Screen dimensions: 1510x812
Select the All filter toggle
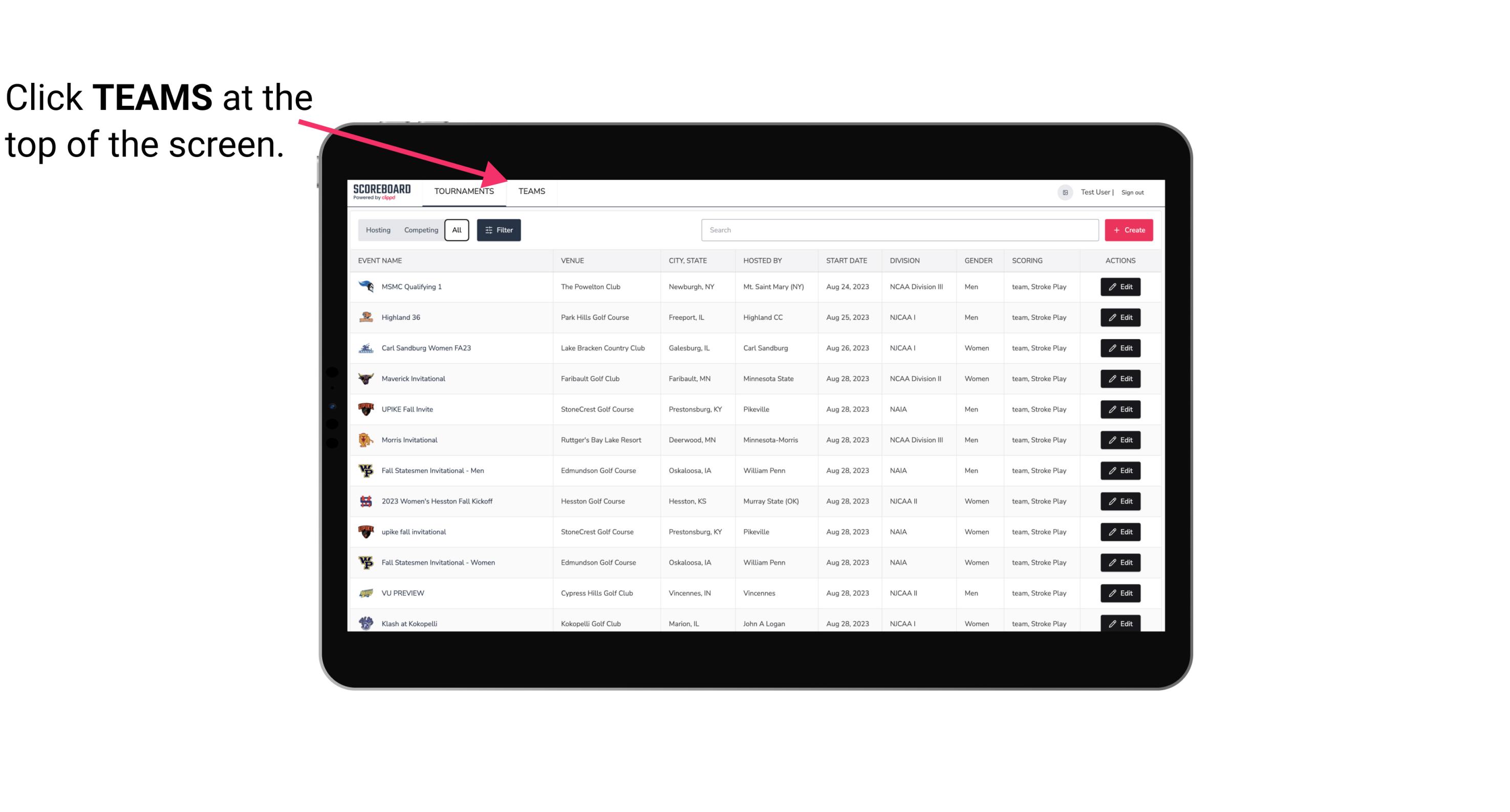[457, 230]
